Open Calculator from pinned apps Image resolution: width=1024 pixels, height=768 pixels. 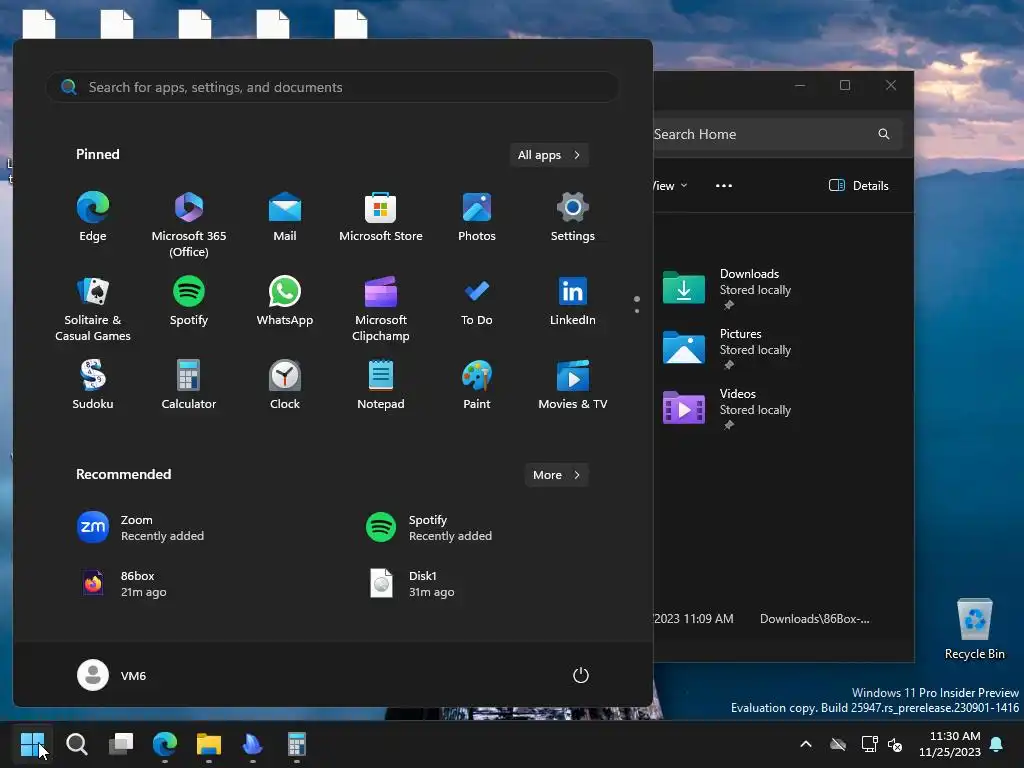click(189, 385)
